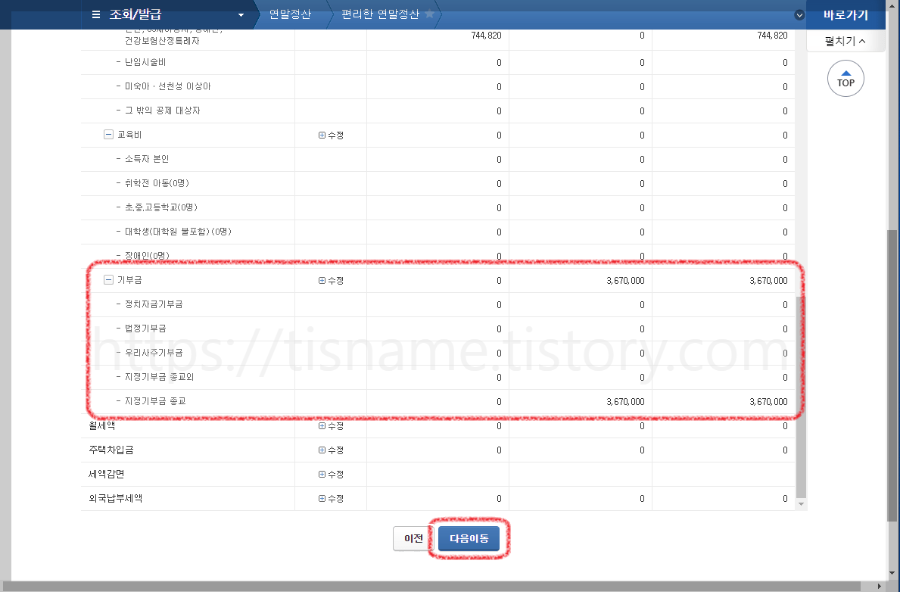Viewport: 900px width, 592px height.
Task: Open the round dropdown arrow near 바로가기
Action: 799,15
